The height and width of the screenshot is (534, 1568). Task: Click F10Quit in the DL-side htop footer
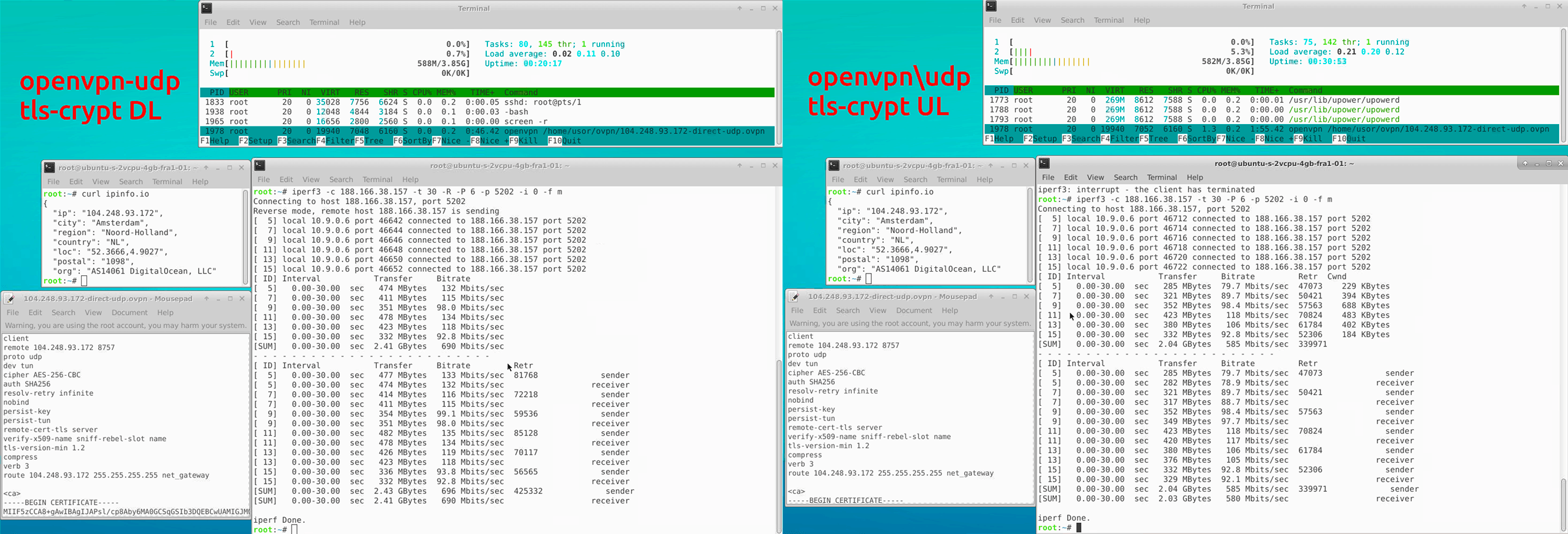click(564, 141)
